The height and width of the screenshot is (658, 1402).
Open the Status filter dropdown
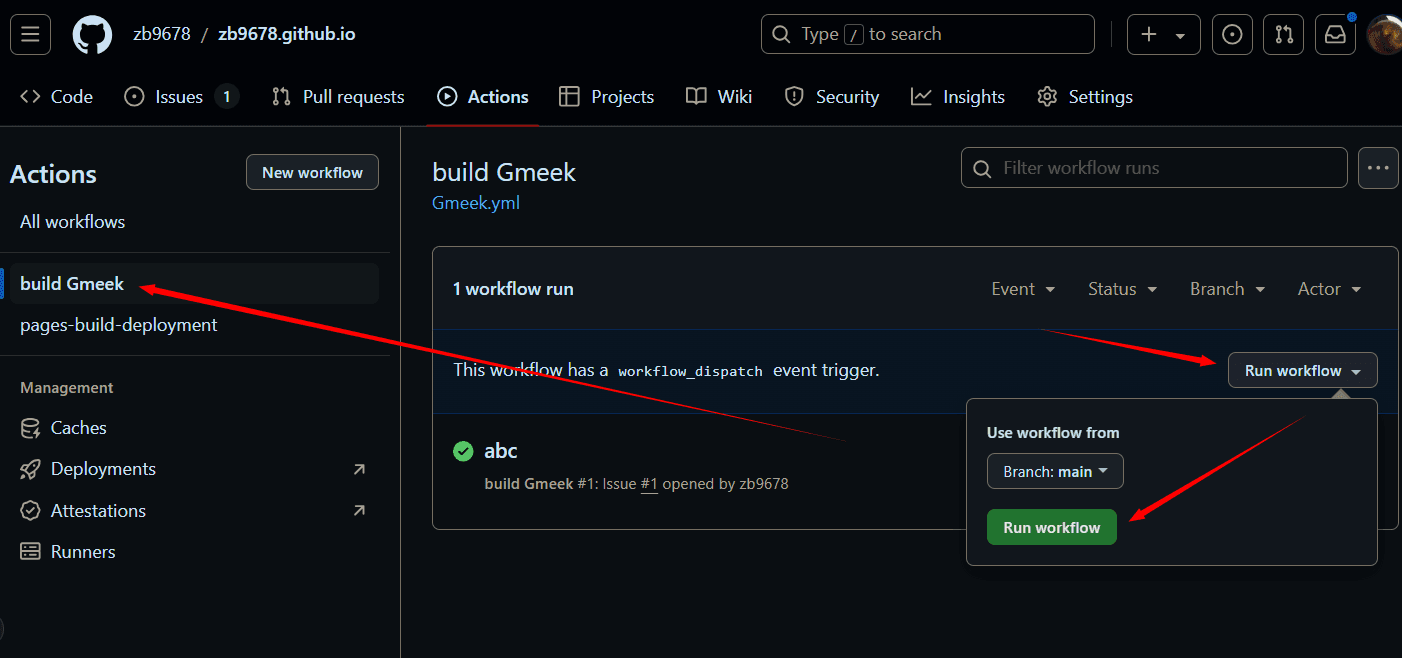(x=1122, y=289)
